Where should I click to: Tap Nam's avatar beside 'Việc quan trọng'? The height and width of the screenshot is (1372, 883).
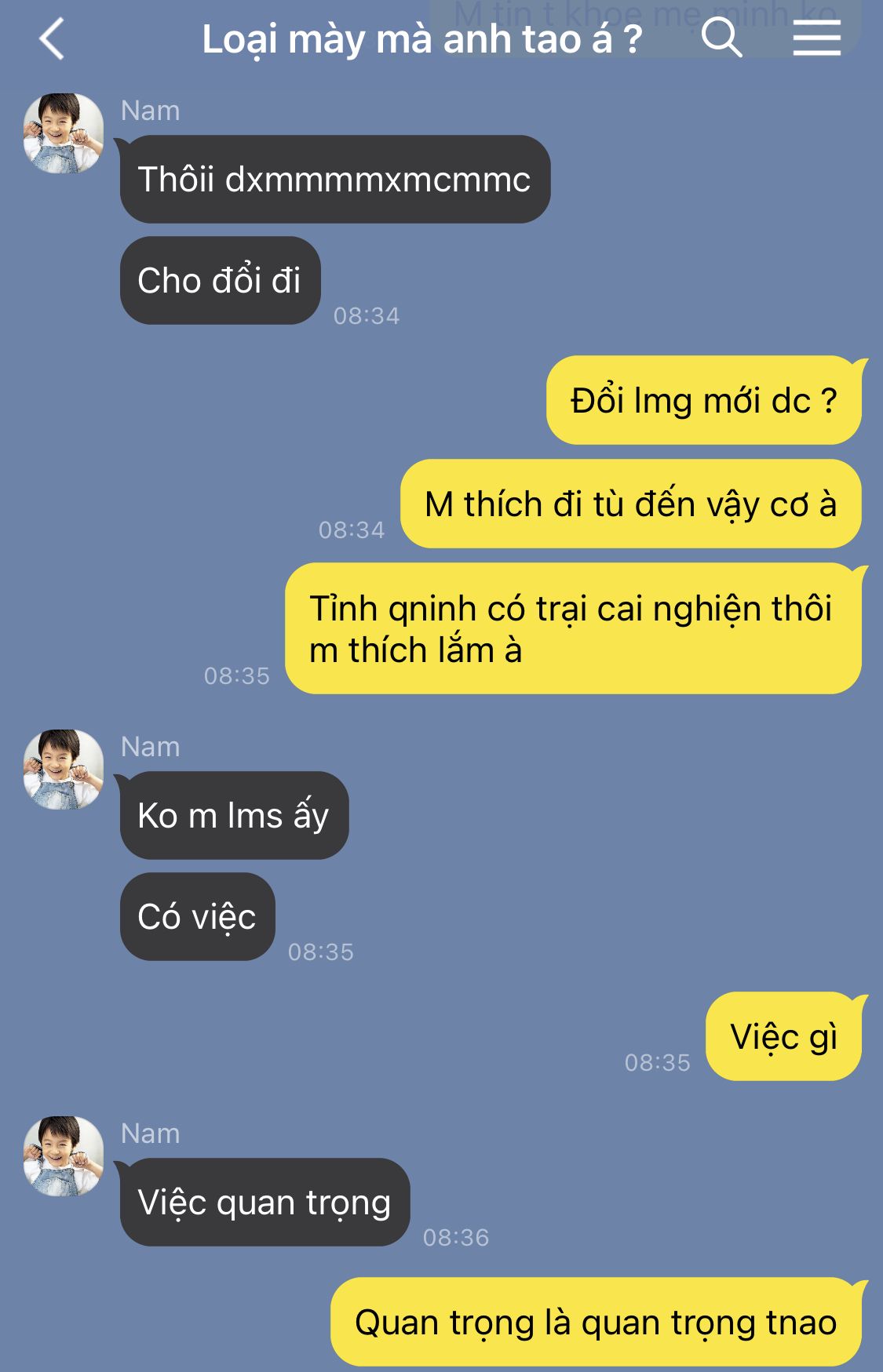(x=64, y=1156)
